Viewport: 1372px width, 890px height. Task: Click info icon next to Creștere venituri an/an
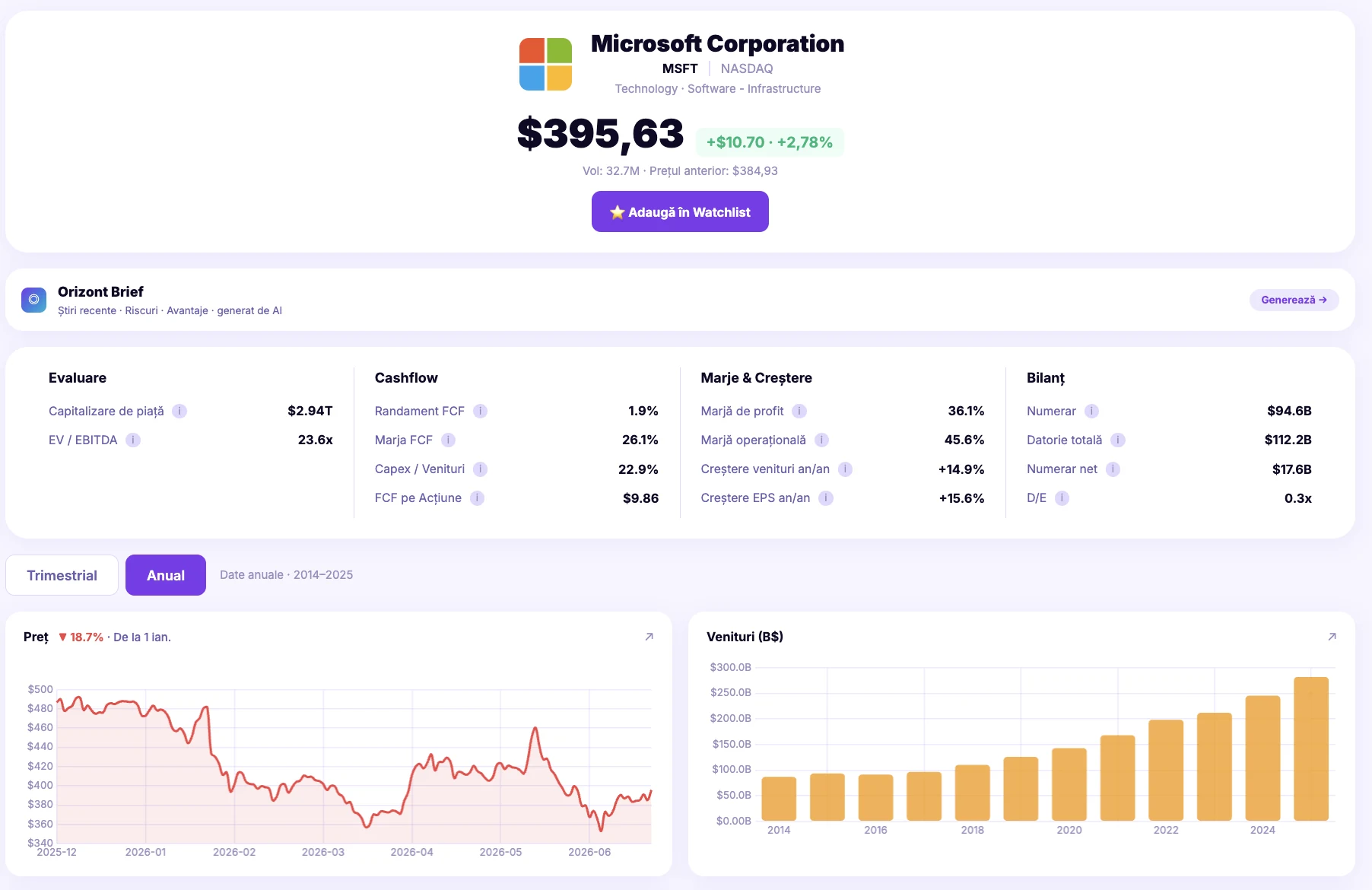coord(845,469)
